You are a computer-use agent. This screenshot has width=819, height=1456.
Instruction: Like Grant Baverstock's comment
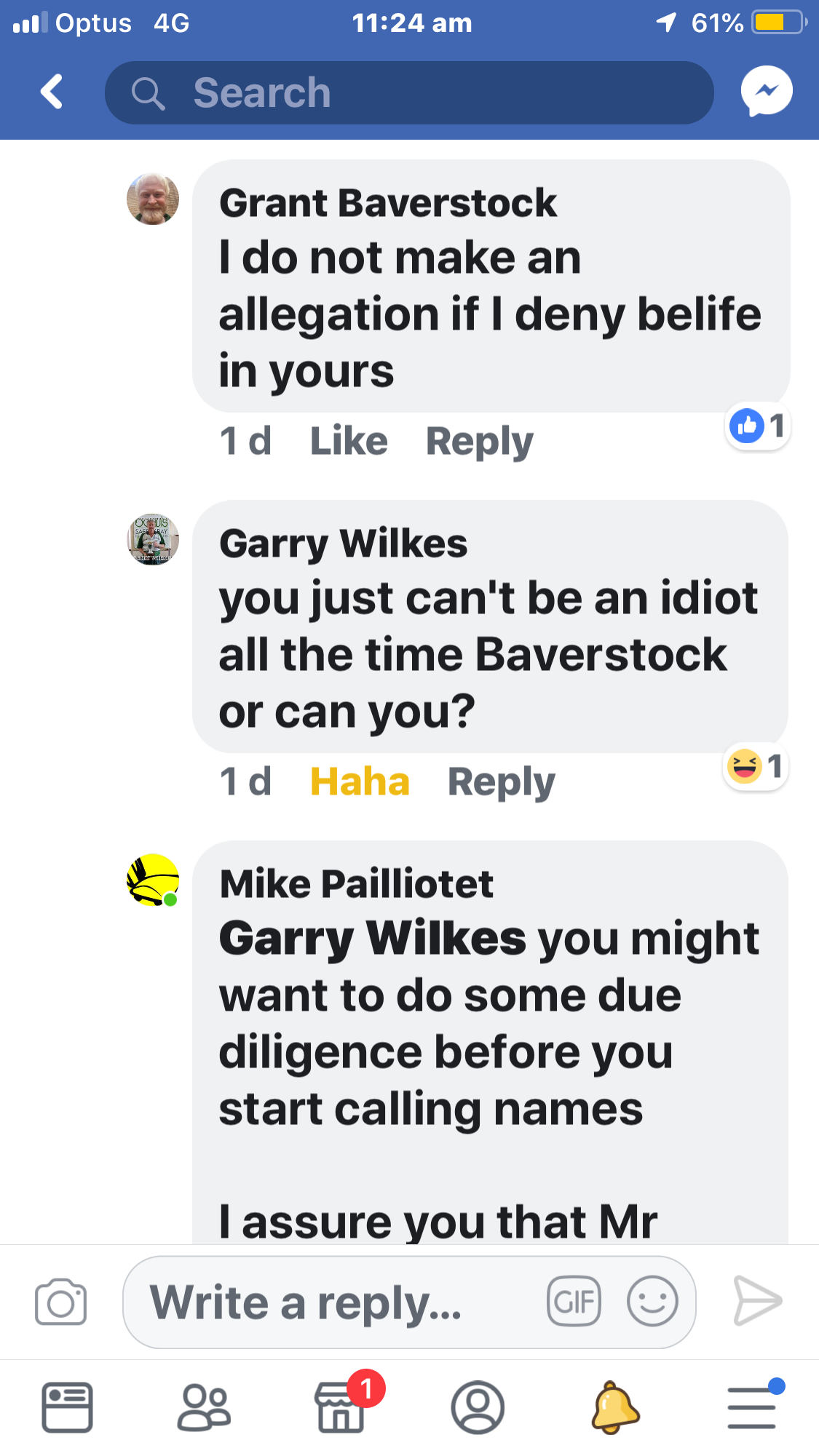349,441
